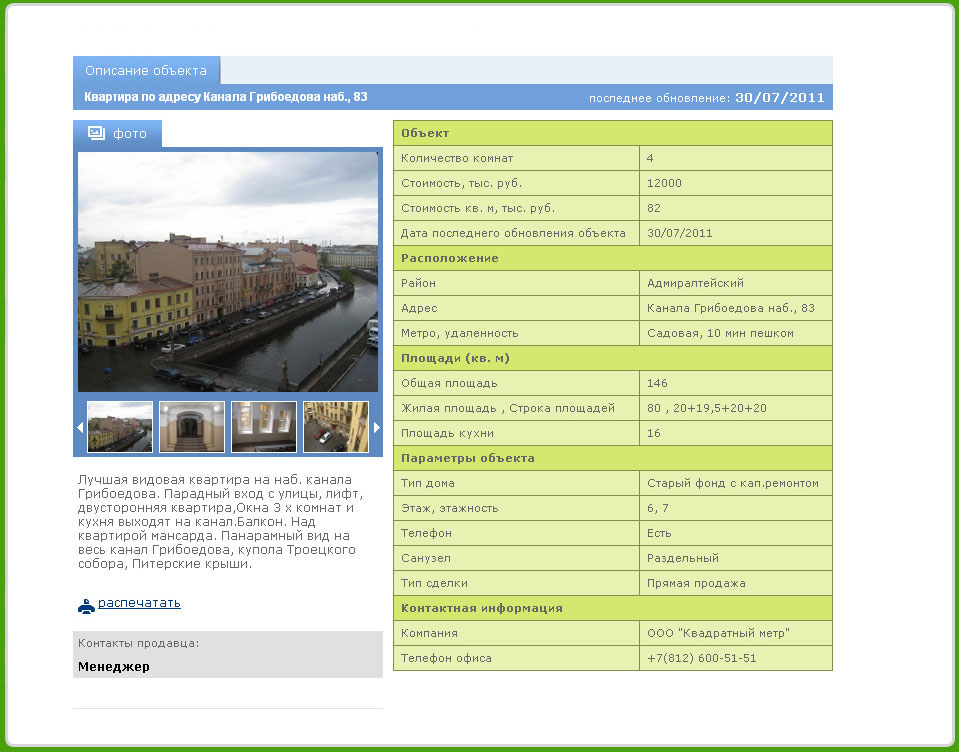Click the printer icon next to распечатать
Screen dimensions: 959x752
pyautogui.click(x=86, y=606)
